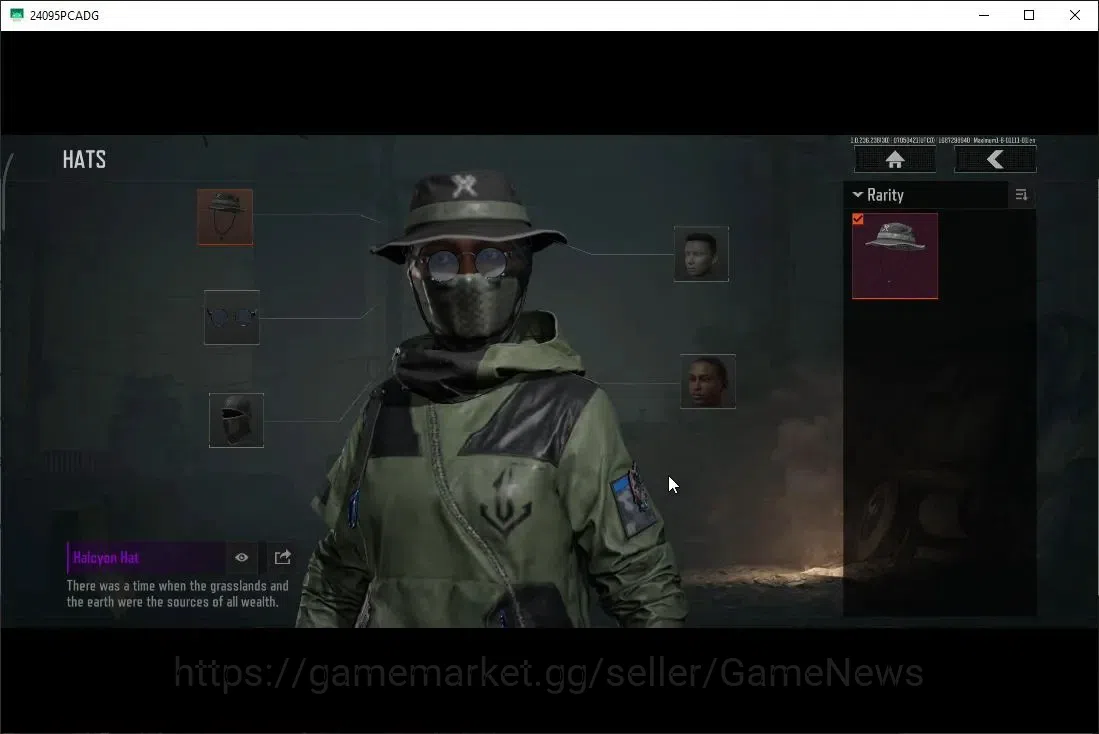Open the face mask equipment slot
Image resolution: width=1099 pixels, height=734 pixels.
click(236, 420)
